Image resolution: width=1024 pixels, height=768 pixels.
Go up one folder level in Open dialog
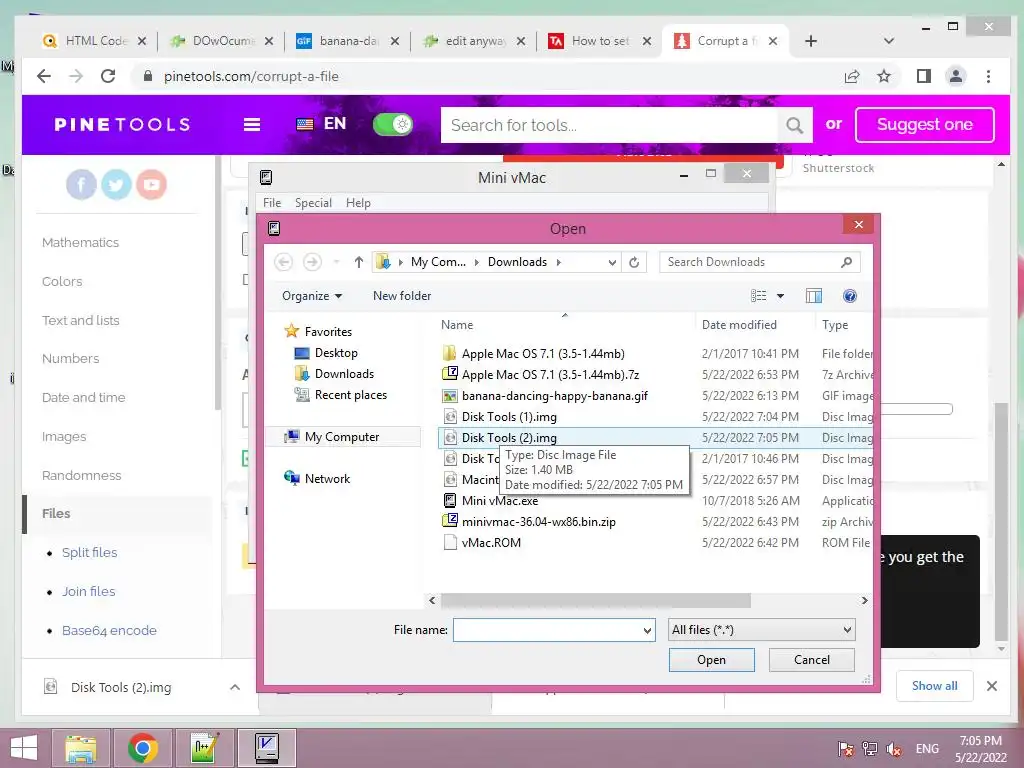[359, 263]
